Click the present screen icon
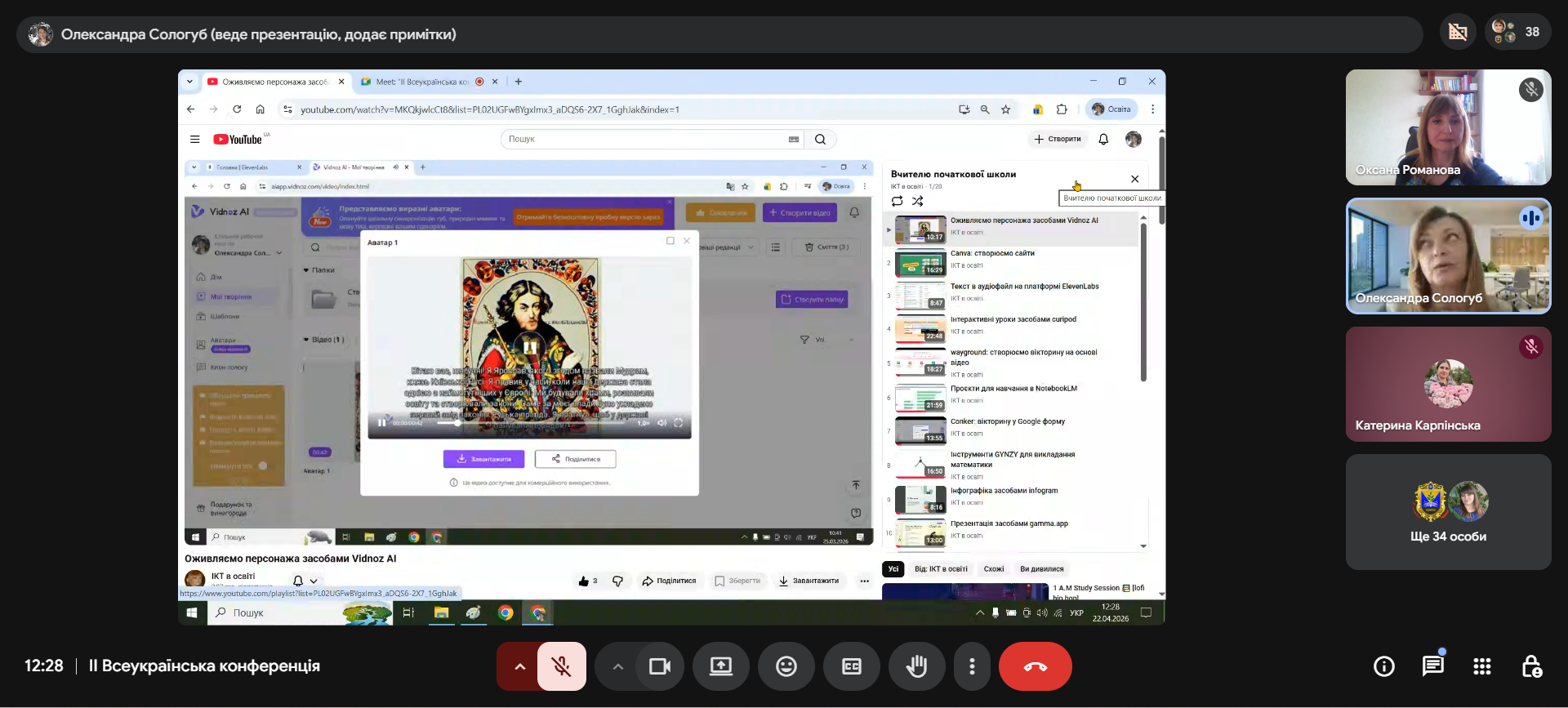This screenshot has height=708, width=1568. point(720,666)
